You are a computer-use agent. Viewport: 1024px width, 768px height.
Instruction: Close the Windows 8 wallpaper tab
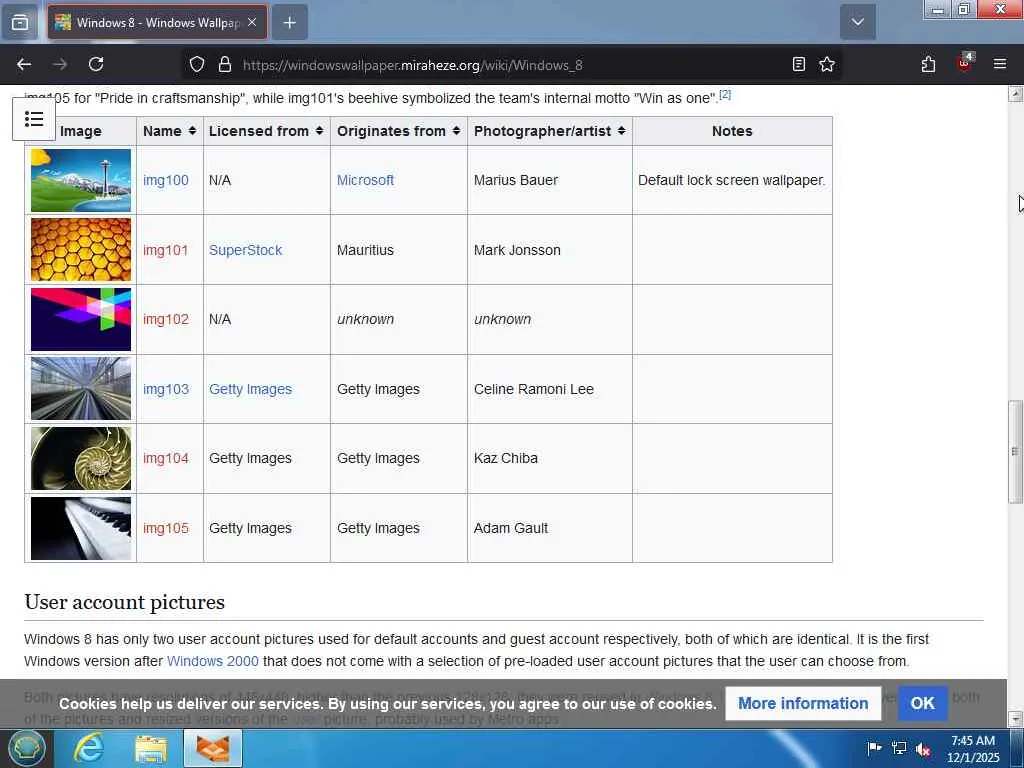(252, 22)
